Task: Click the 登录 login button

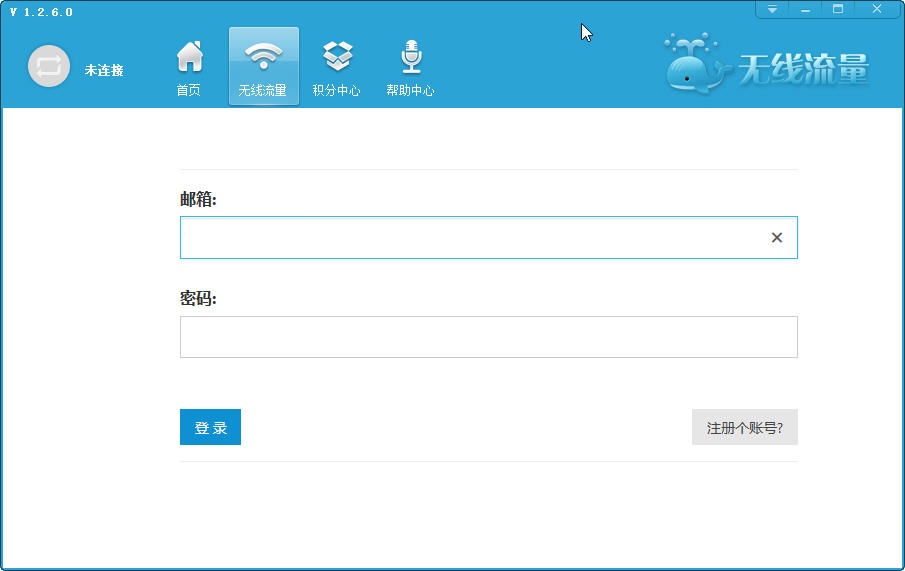Action: pyautogui.click(x=210, y=427)
